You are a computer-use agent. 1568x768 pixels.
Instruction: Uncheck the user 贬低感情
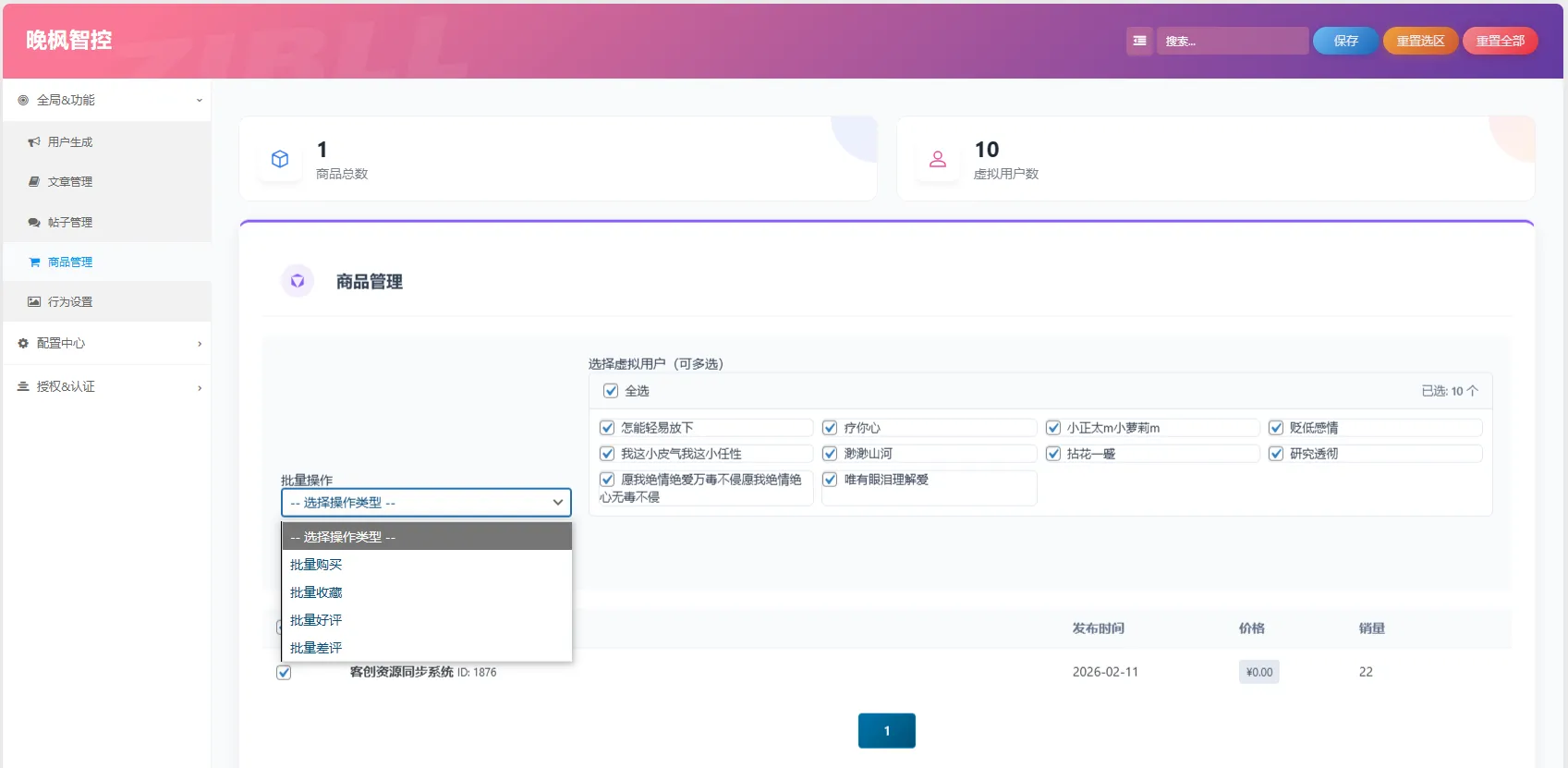tap(1276, 428)
